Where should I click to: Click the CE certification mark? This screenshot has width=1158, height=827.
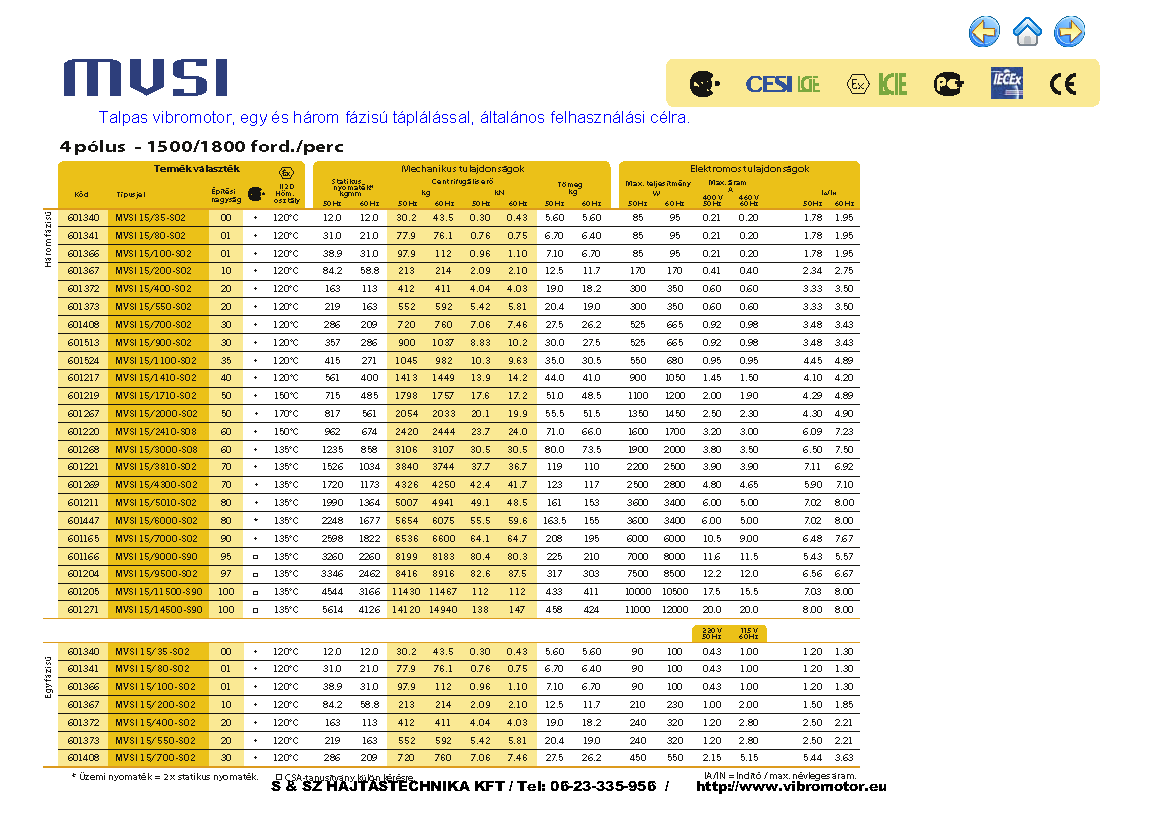click(x=1063, y=84)
